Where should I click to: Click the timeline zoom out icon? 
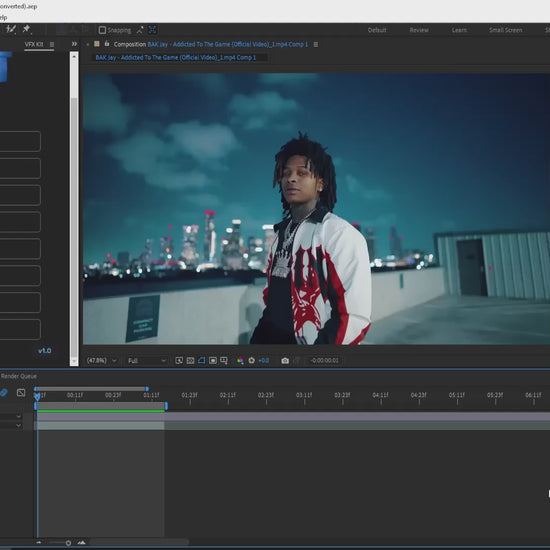tap(39, 543)
